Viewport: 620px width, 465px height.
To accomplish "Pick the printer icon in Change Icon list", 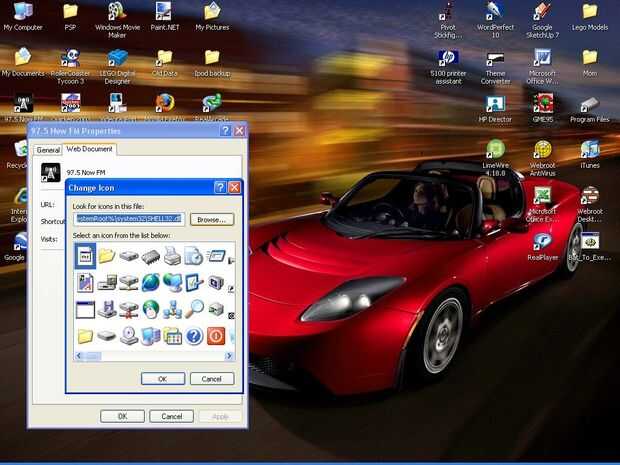I will (x=172, y=256).
